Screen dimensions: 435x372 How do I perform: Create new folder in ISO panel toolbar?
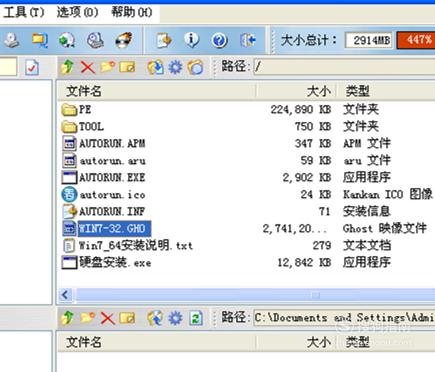[x=108, y=67]
